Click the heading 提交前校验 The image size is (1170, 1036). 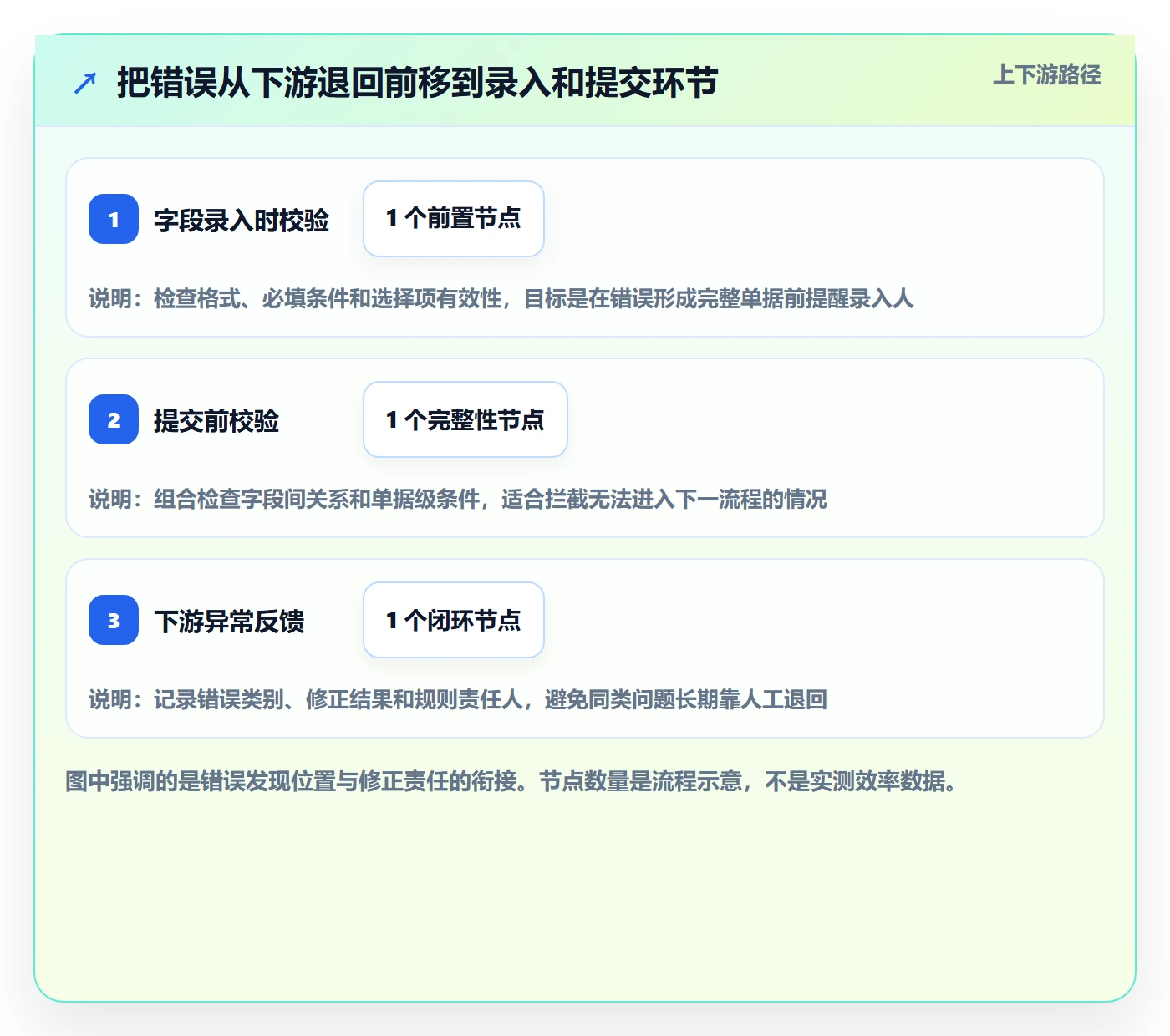pyautogui.click(x=216, y=421)
